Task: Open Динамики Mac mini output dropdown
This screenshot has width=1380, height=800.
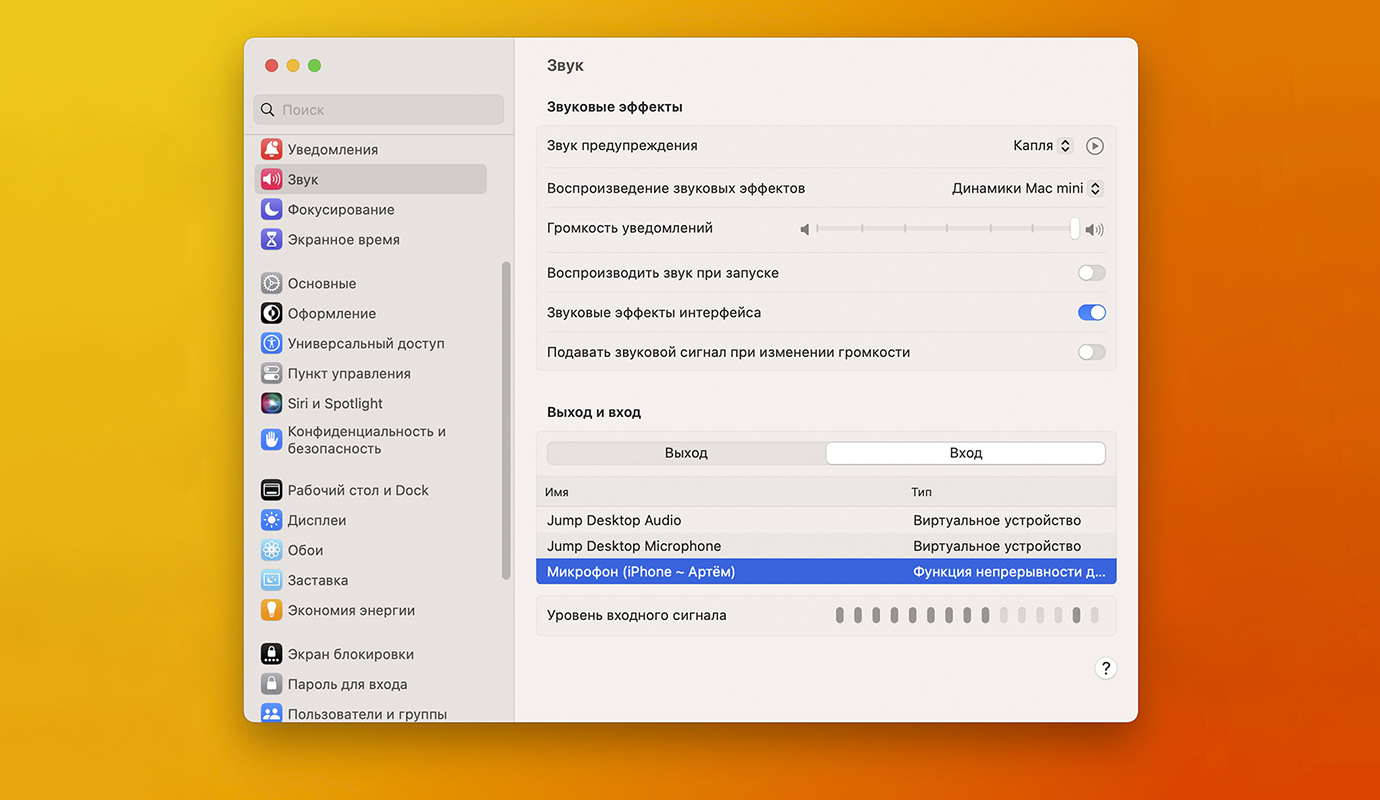Action: (1026, 188)
